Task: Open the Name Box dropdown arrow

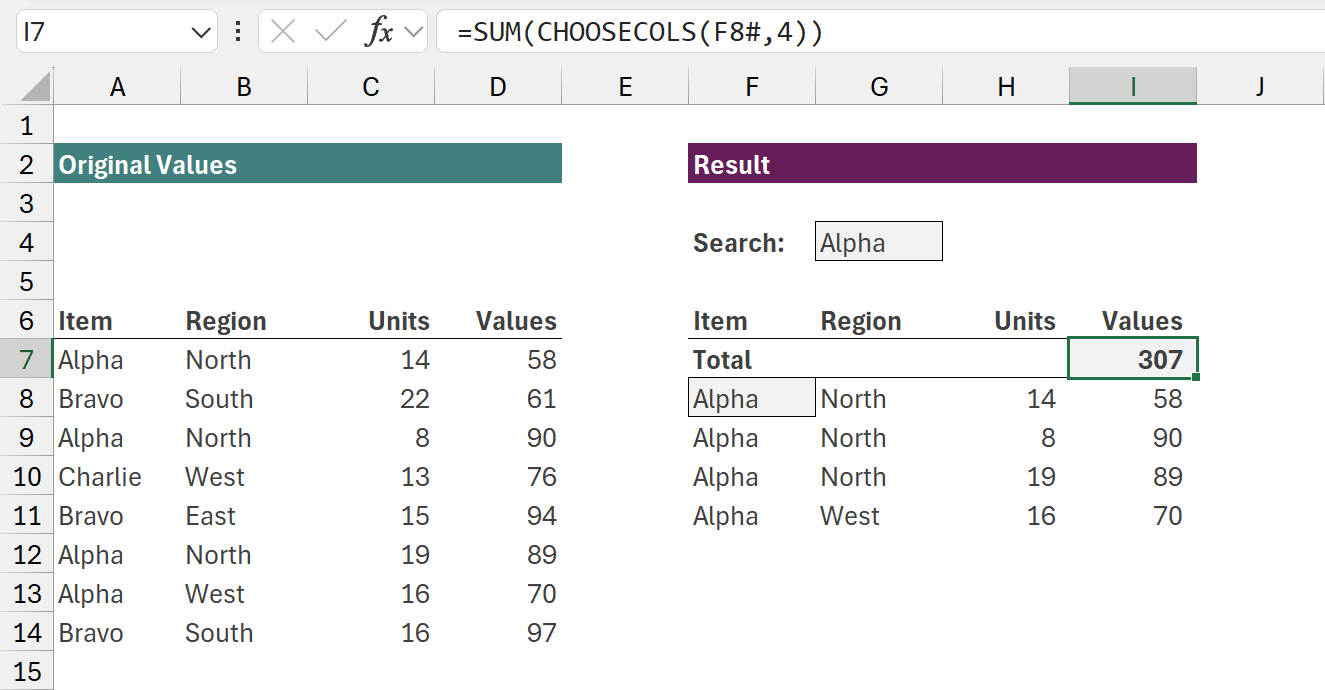Action: 197,32
